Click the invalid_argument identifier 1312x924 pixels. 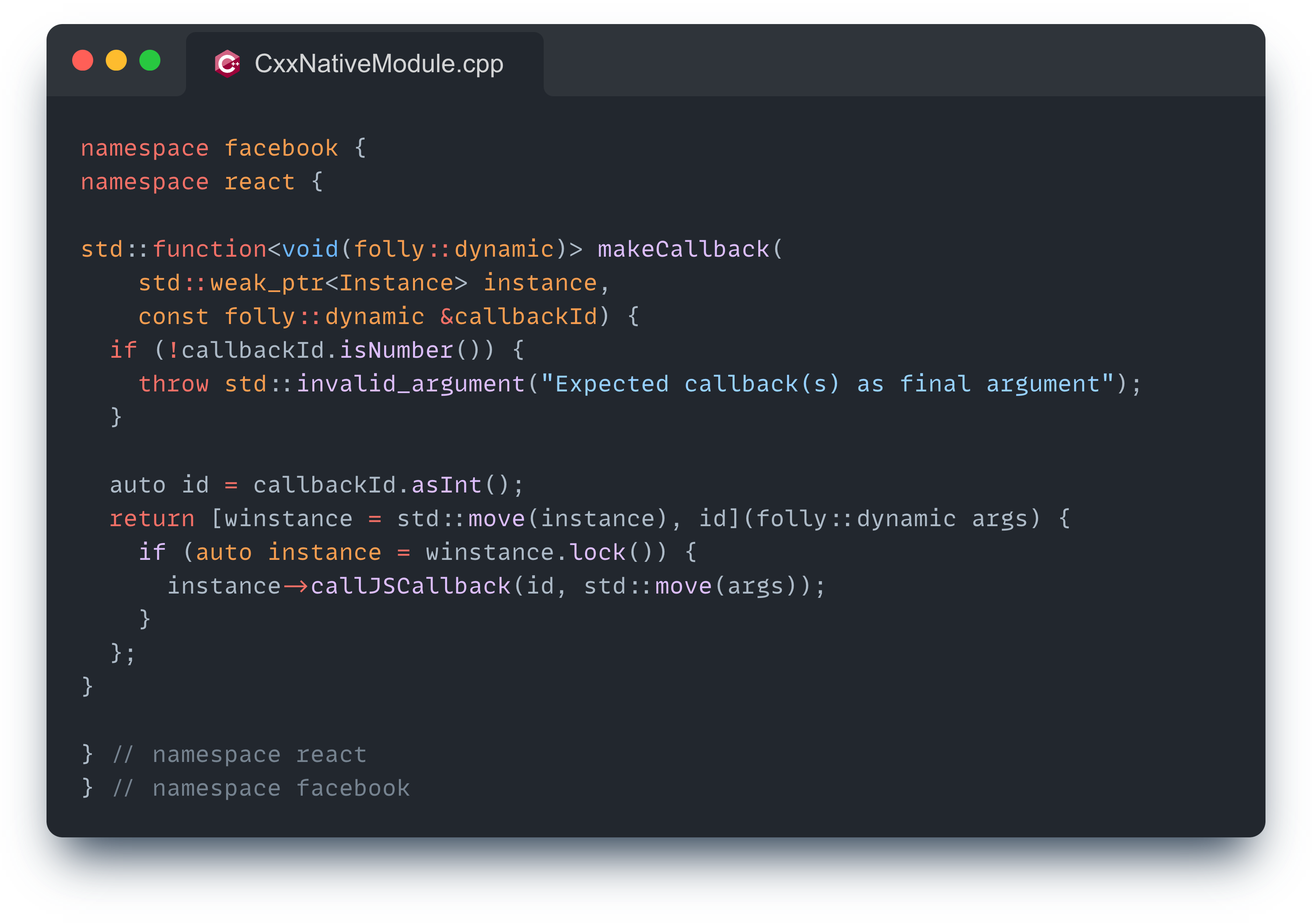coord(410,384)
